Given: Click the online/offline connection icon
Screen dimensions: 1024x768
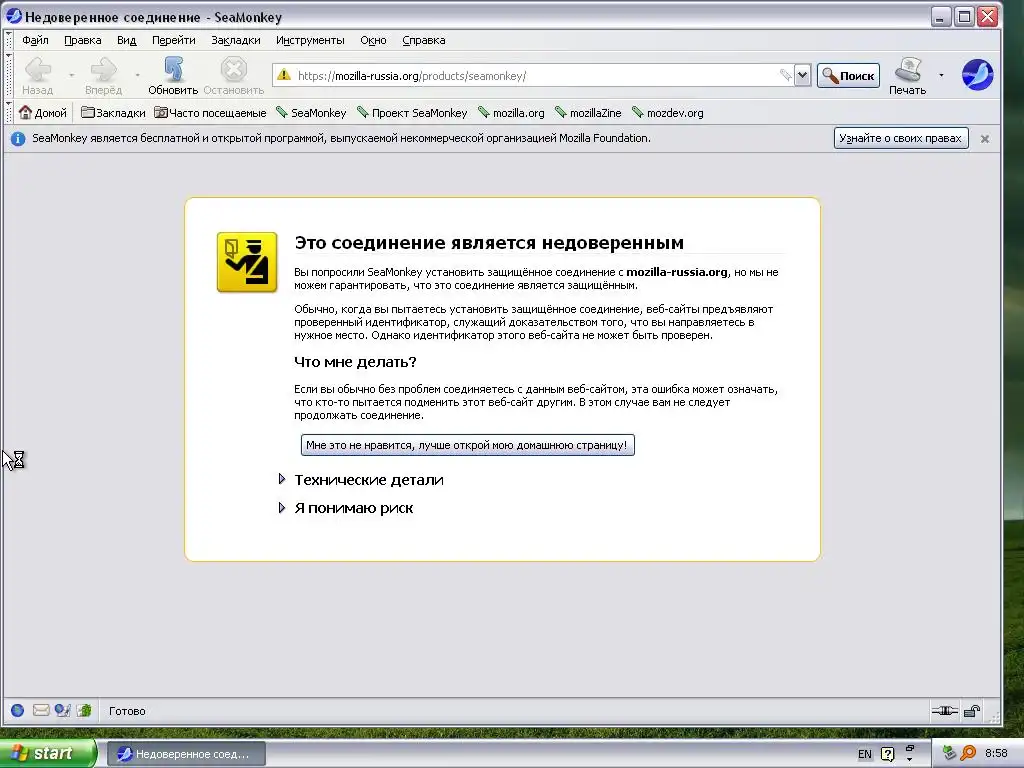Looking at the screenshot, I should (x=944, y=711).
